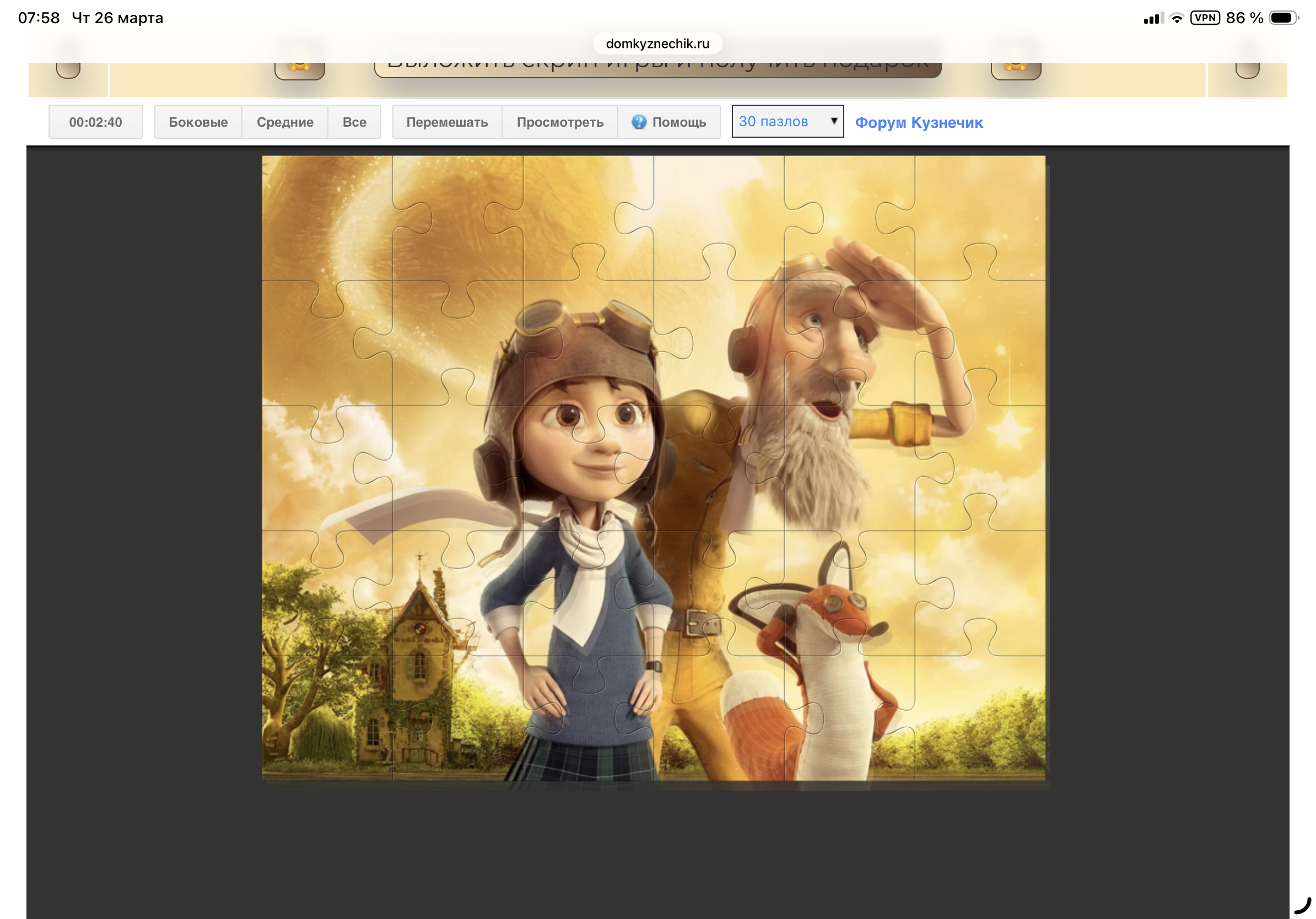Click the 00:02:40 timer display
The image size is (1316, 919).
pos(96,122)
